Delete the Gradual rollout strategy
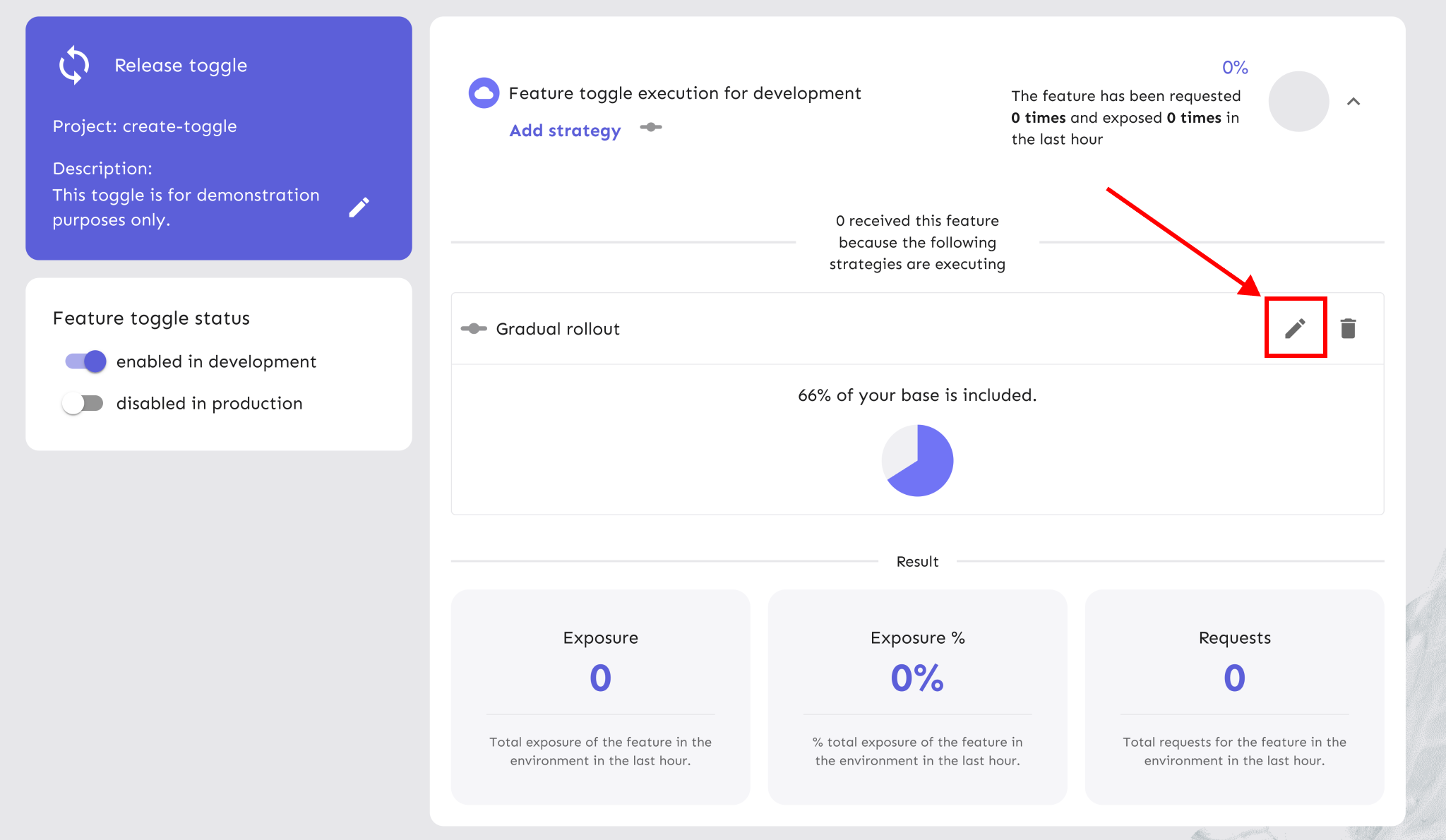 coord(1348,328)
